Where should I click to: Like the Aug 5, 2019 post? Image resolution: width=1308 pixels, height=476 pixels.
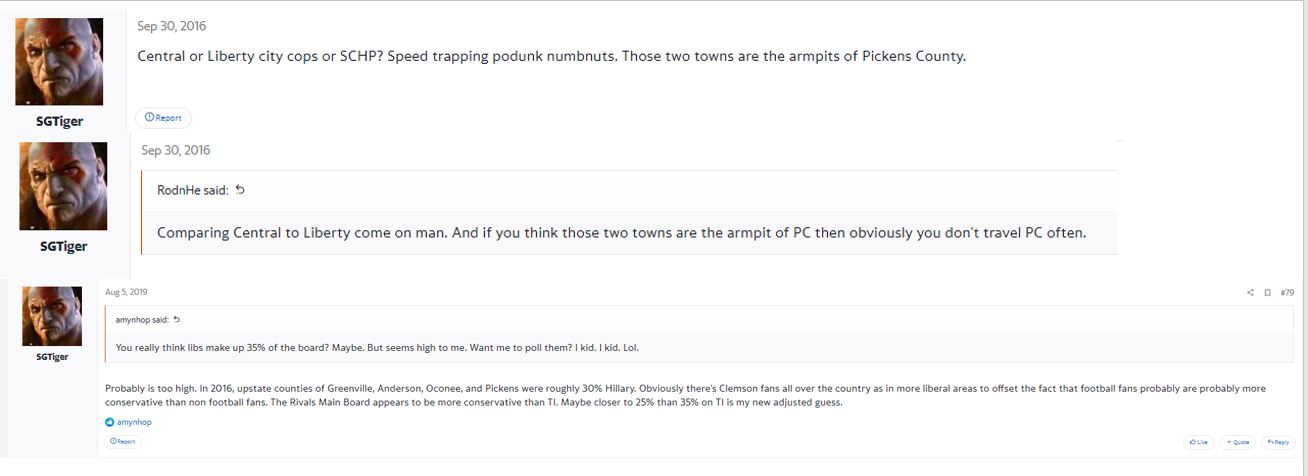point(1197,441)
